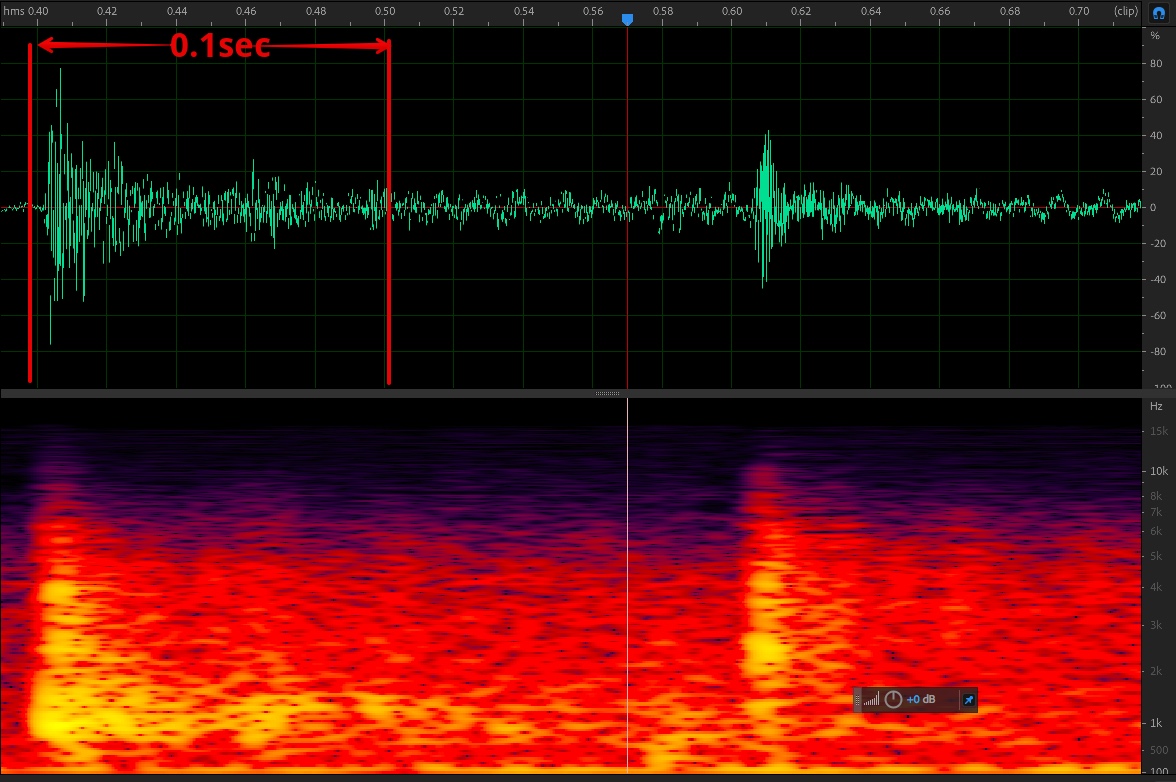Image resolution: width=1176 pixels, height=782 pixels.
Task: Click the Hz frequency scale unit label
Action: [1156, 407]
